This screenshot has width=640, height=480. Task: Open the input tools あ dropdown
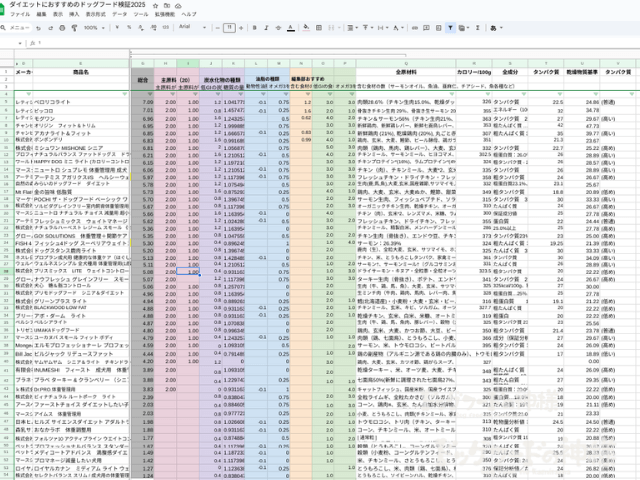click(496, 28)
